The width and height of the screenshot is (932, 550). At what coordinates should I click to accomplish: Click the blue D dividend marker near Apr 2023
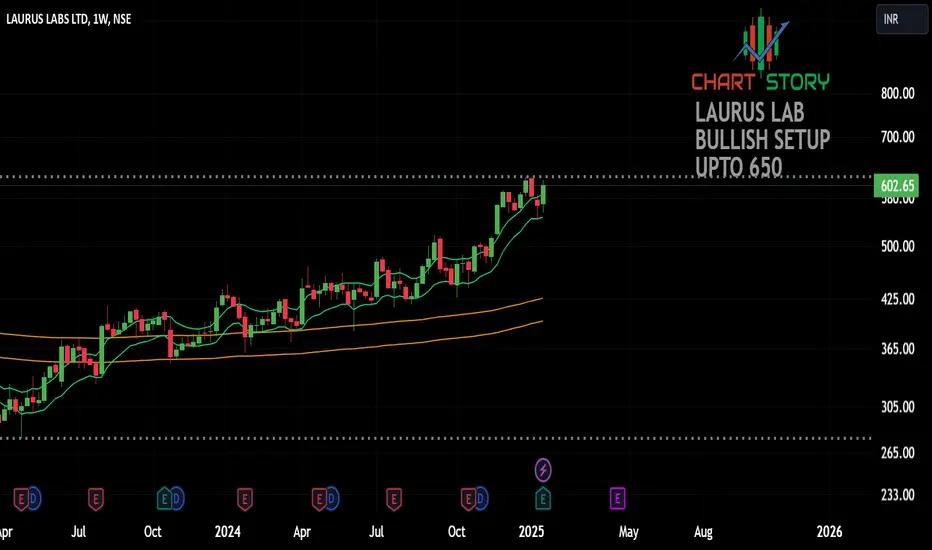(33, 499)
